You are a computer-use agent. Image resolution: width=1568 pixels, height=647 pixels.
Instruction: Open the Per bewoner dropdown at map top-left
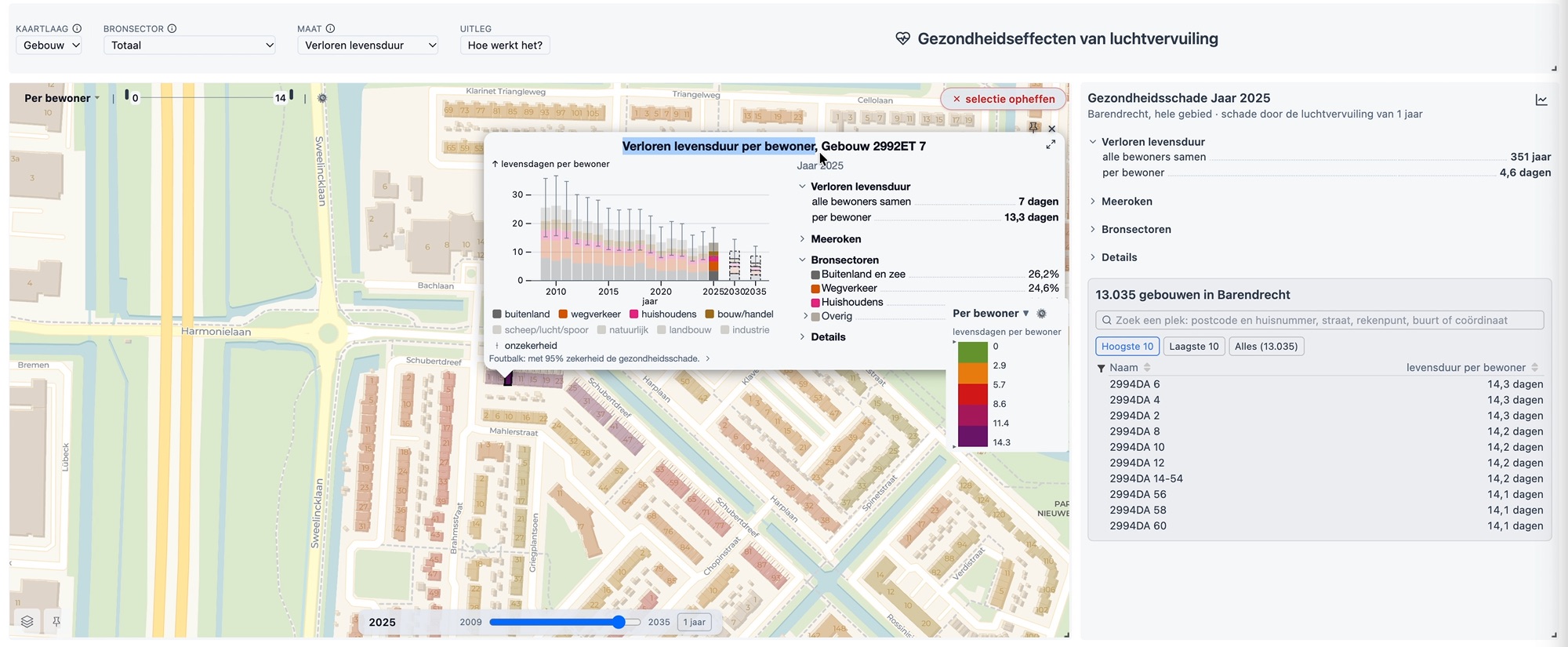point(62,98)
